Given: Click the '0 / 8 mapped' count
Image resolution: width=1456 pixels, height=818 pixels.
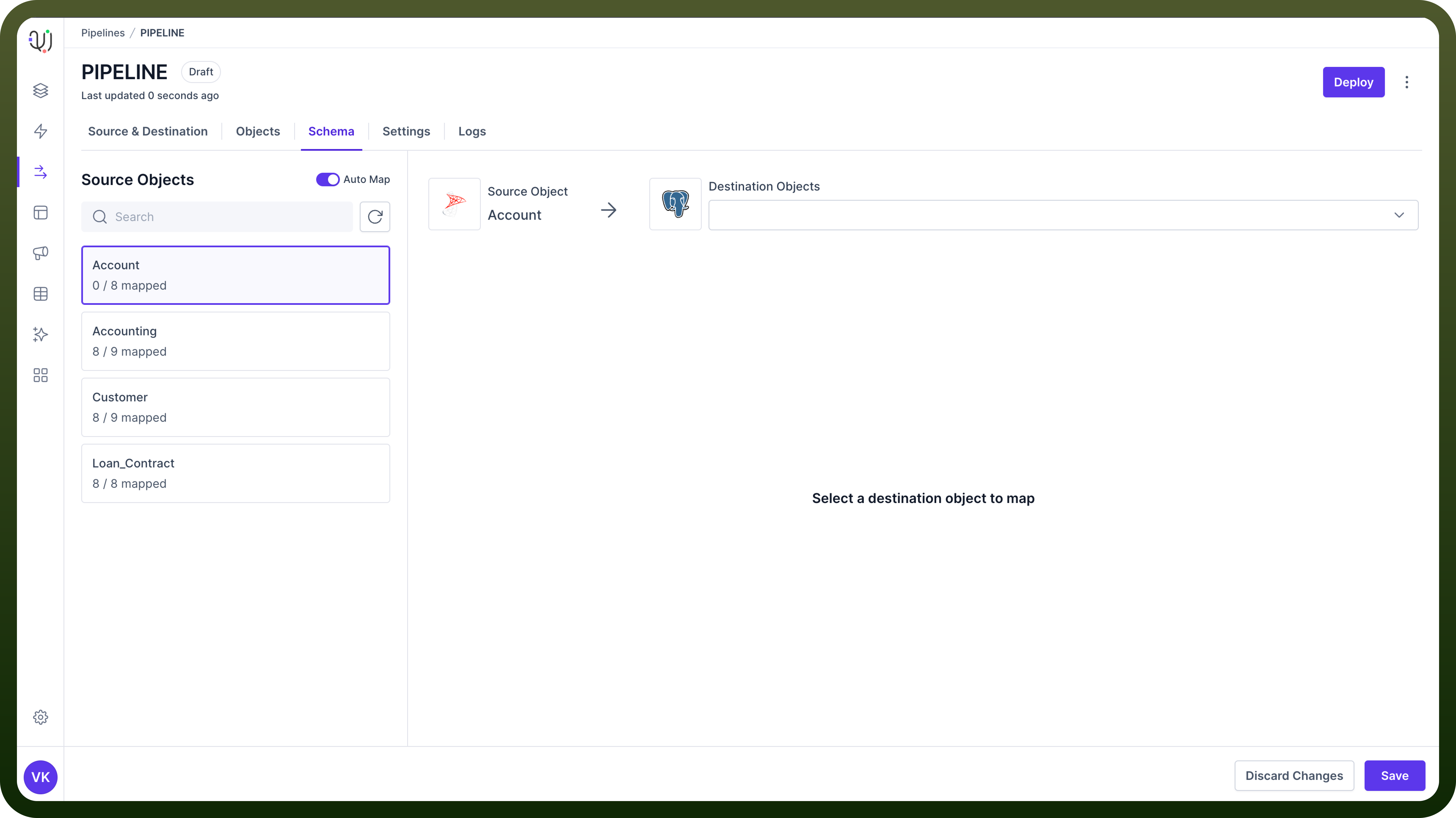Looking at the screenshot, I should (130, 286).
